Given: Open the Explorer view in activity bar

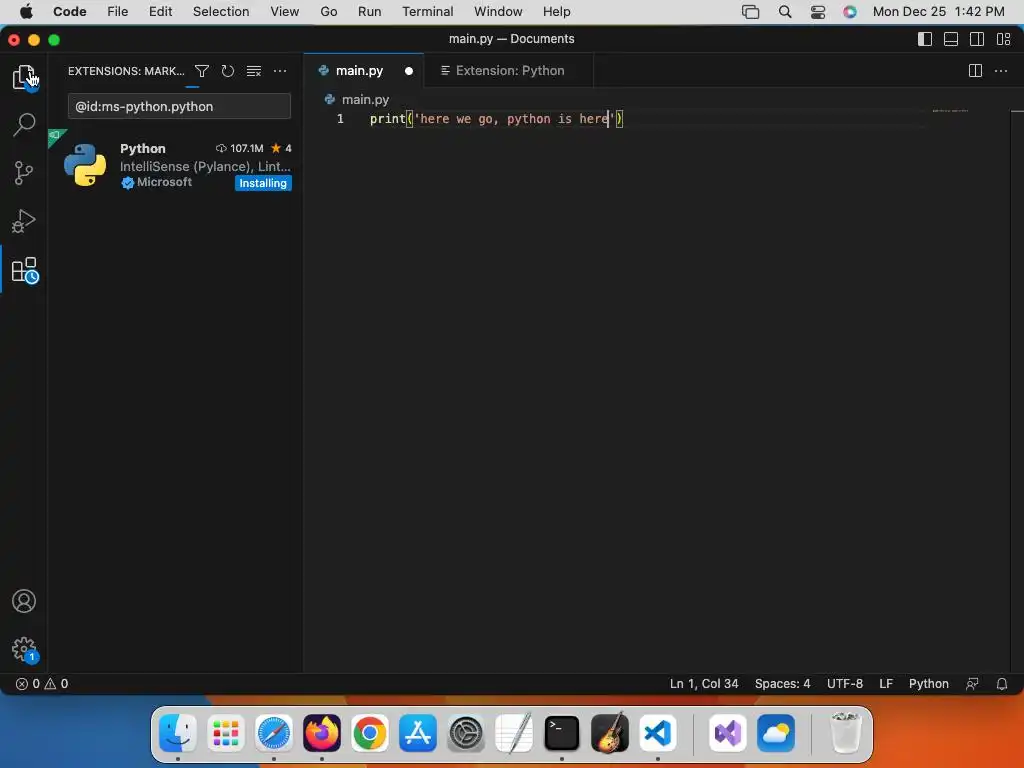Looking at the screenshot, I should [x=24, y=77].
